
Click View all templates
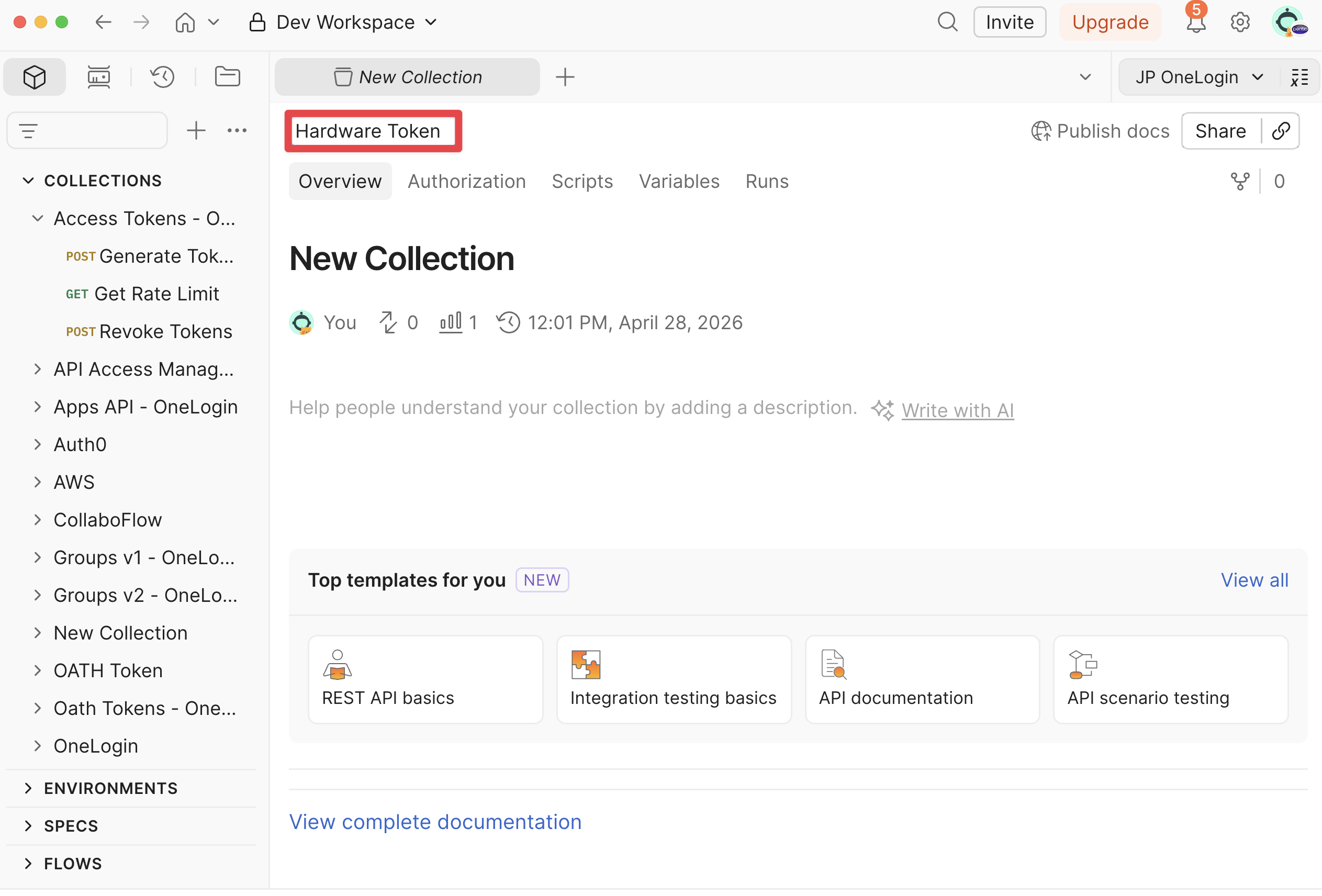click(1254, 580)
